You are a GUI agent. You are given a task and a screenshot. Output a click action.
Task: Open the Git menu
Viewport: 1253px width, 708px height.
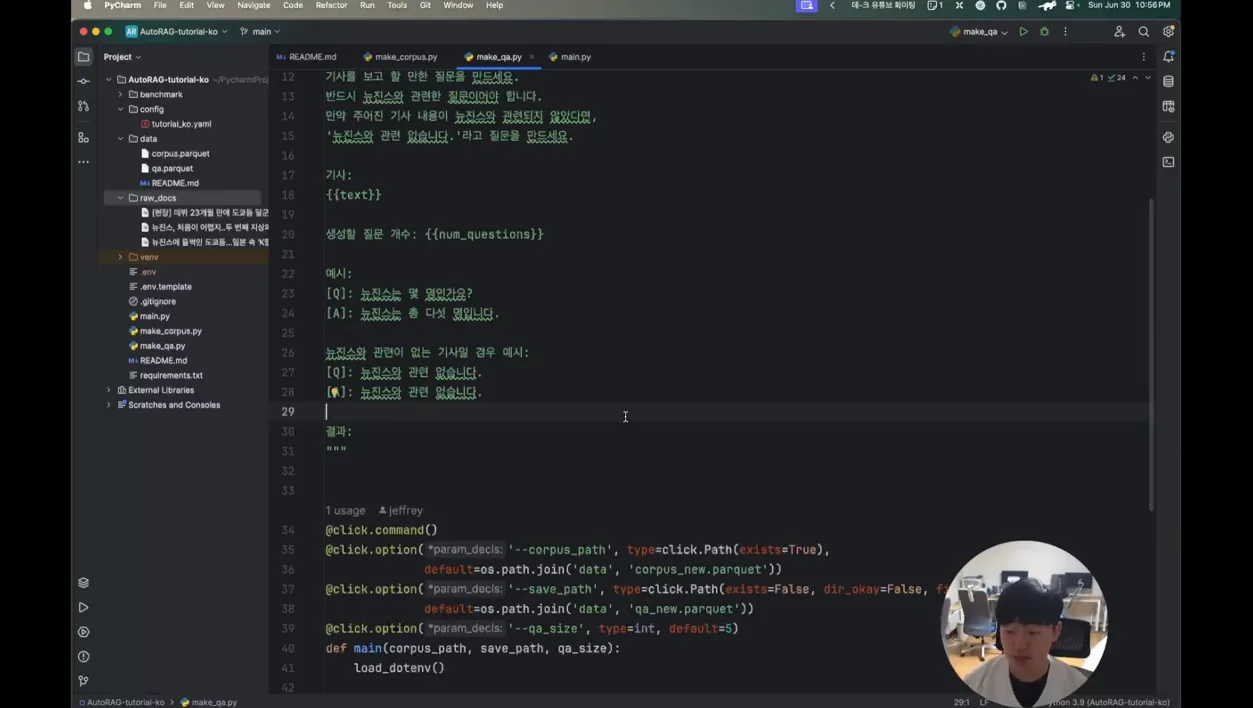click(x=425, y=6)
